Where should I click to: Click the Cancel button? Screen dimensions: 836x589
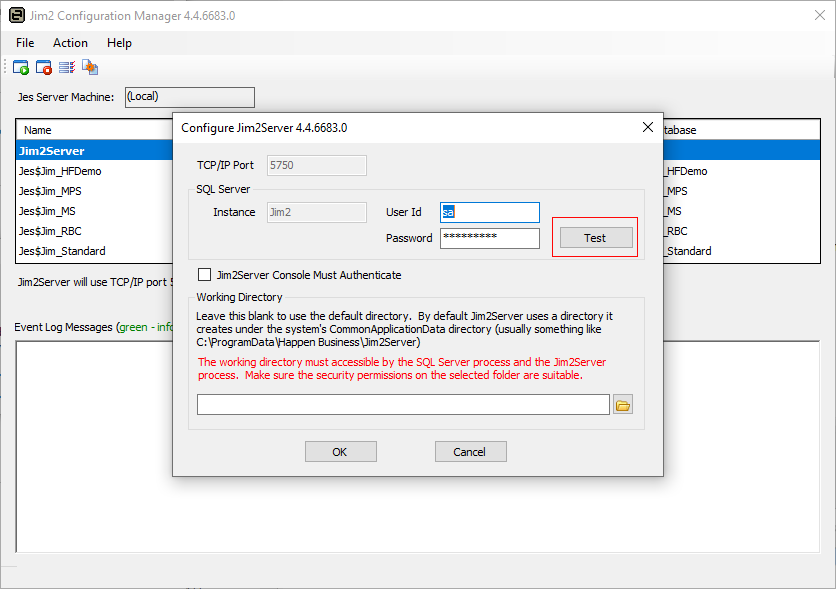471,451
